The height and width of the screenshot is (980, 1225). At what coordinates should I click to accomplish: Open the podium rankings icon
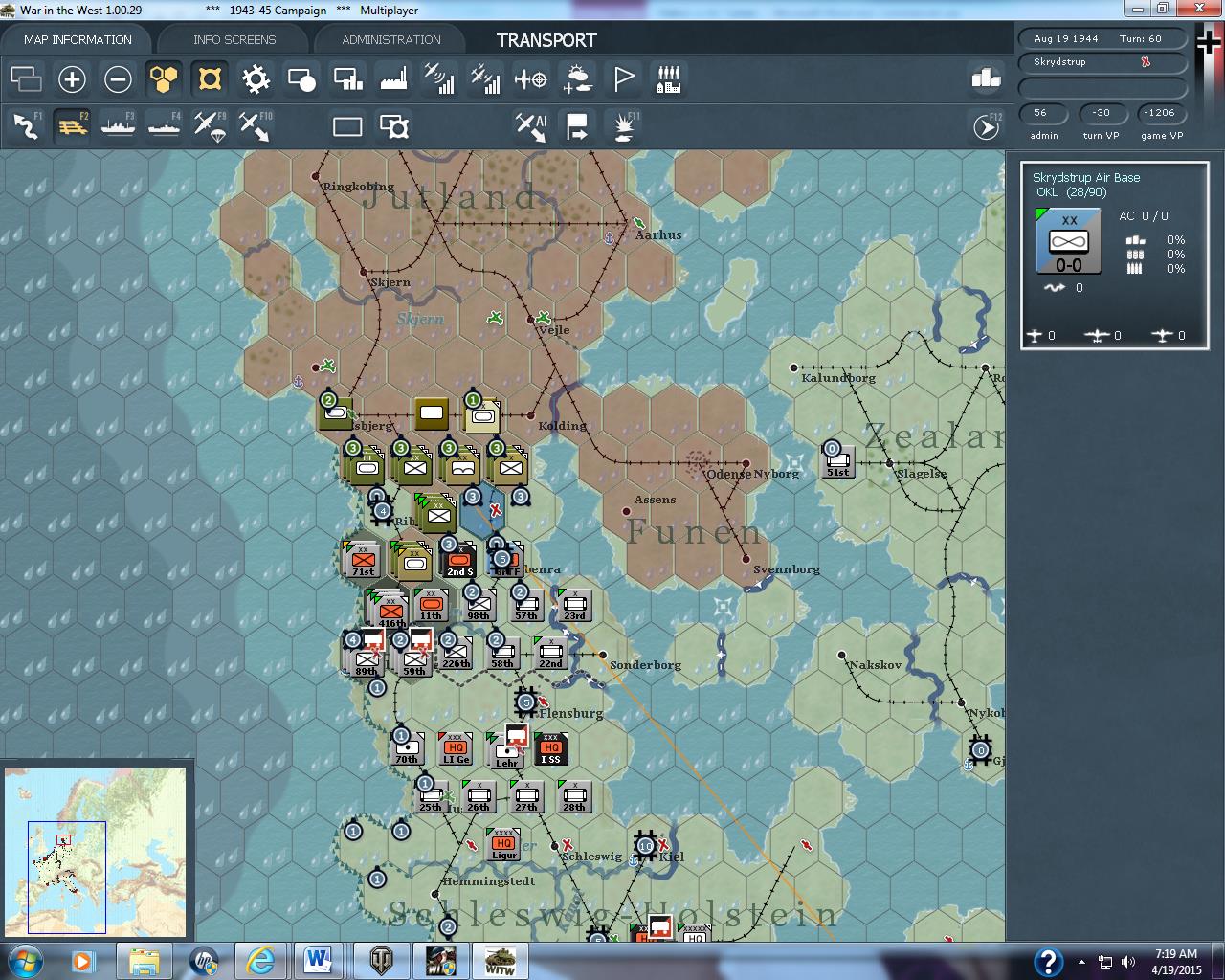(986, 78)
